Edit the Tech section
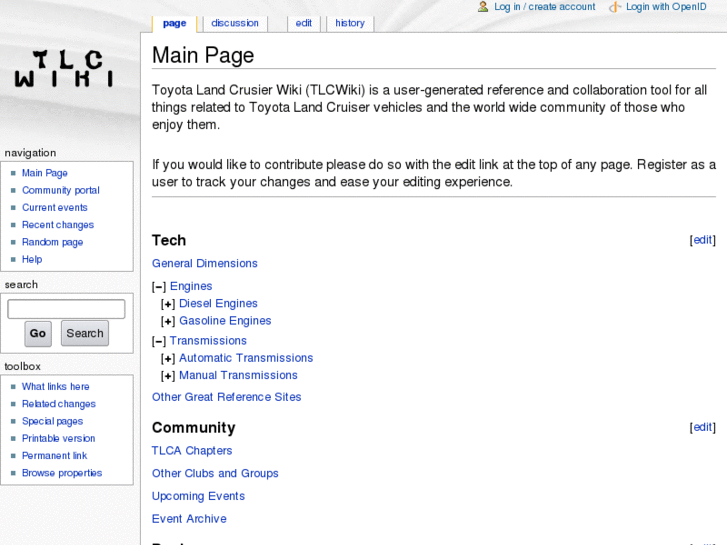This screenshot has width=727, height=545. coord(702,240)
